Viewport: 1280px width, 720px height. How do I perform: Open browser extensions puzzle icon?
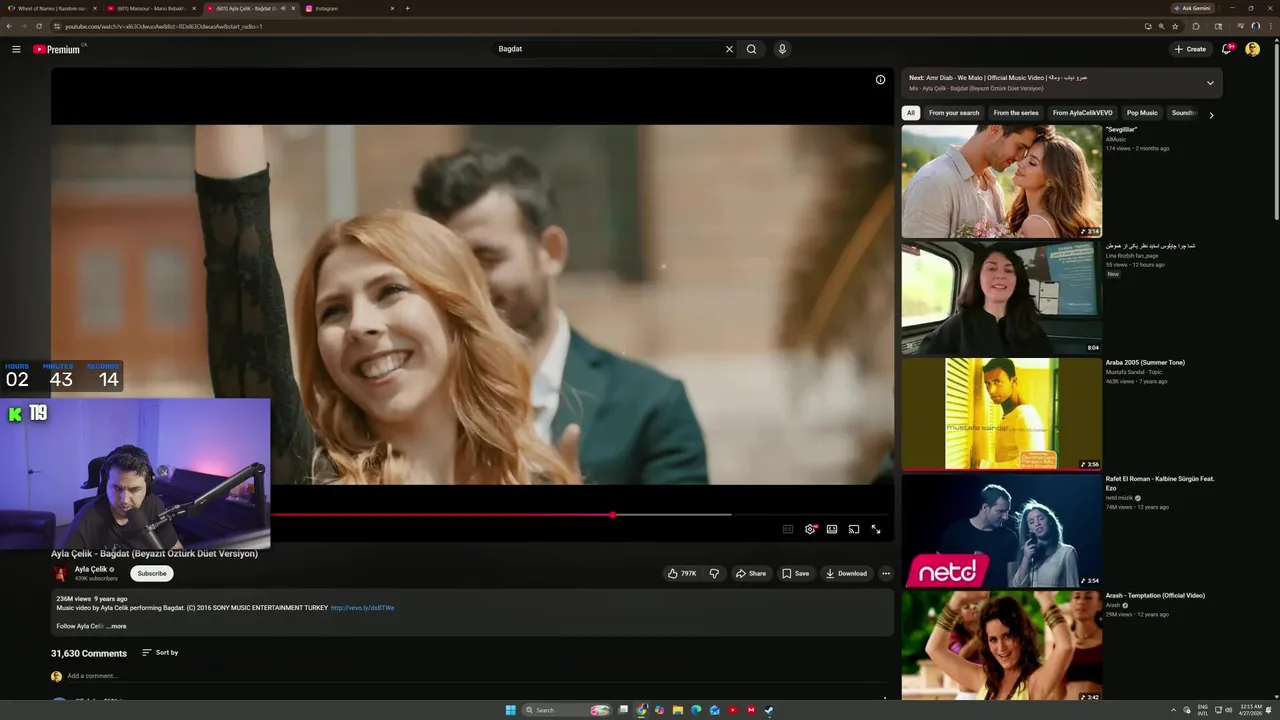click(1196, 26)
